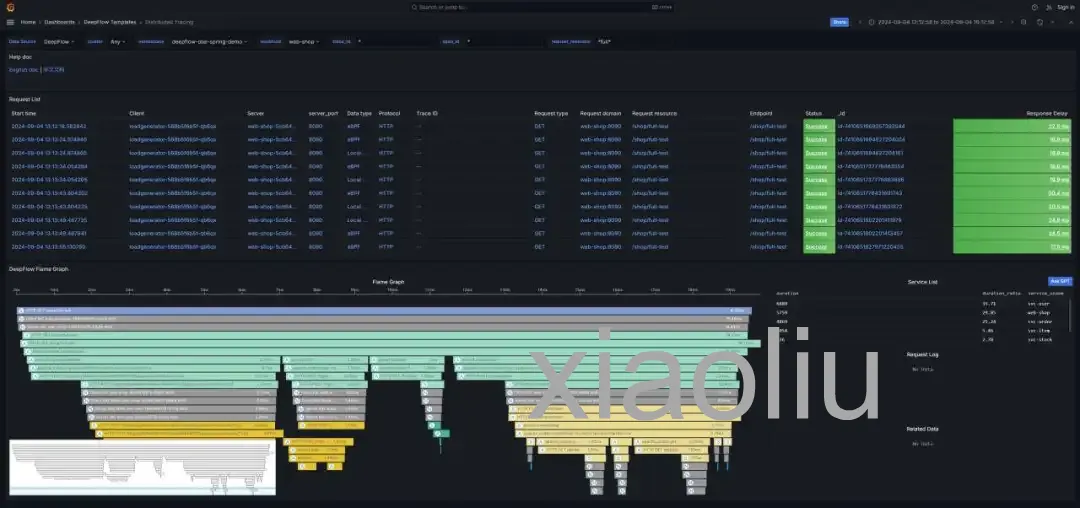The width and height of the screenshot is (1080, 508).
Task: Click the Share button
Action: [839, 22]
